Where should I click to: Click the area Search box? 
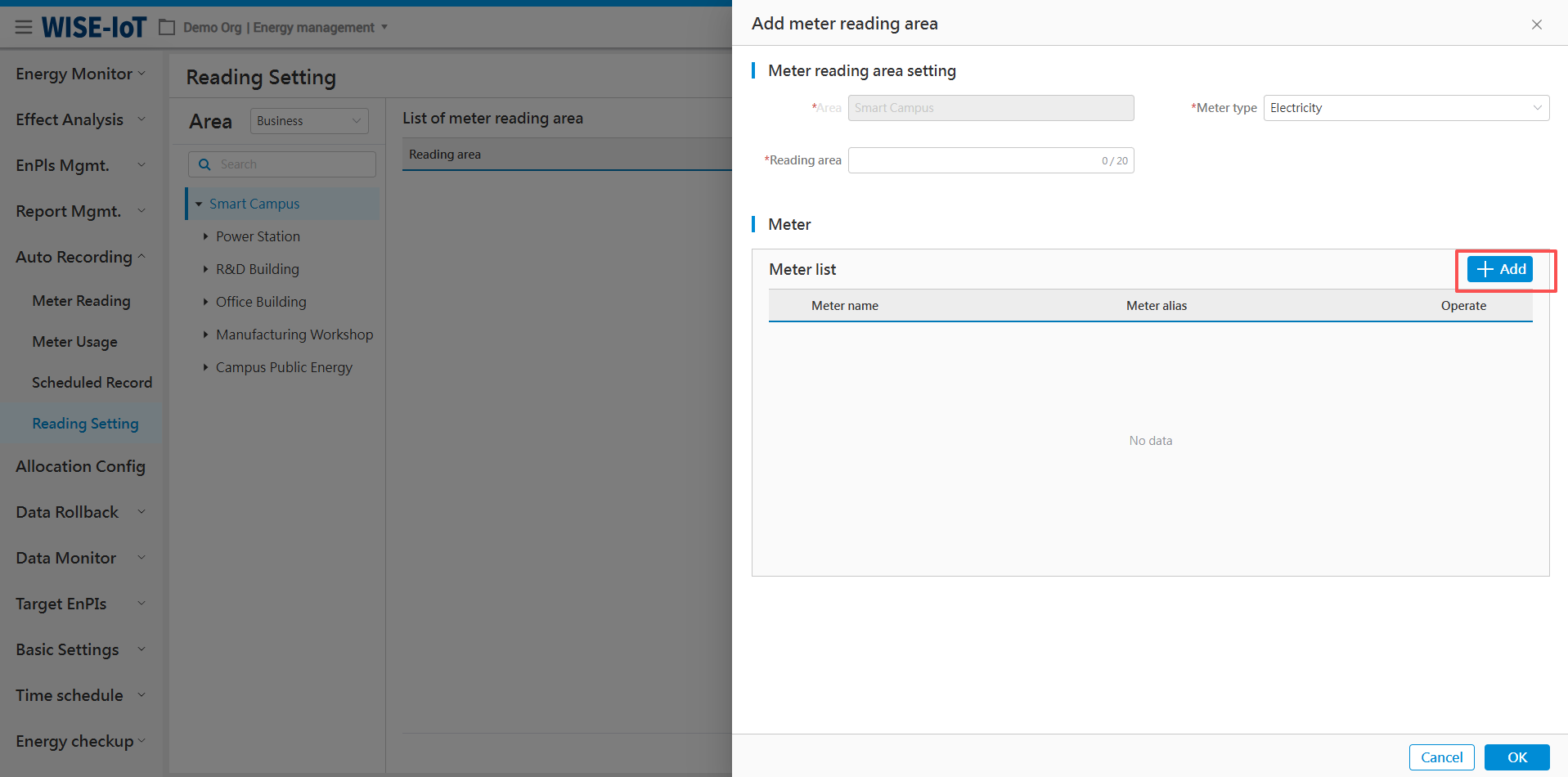coord(290,164)
